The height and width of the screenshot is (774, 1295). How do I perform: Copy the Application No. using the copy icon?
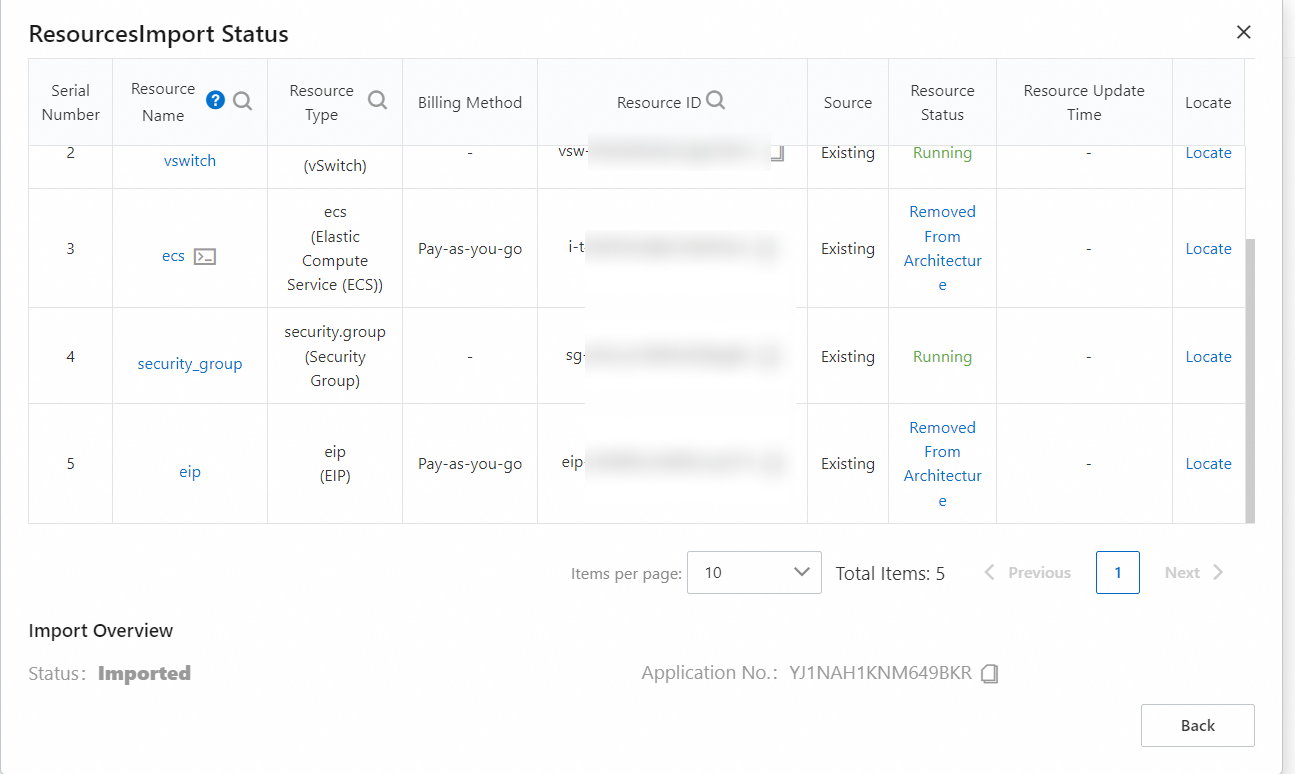(x=990, y=674)
